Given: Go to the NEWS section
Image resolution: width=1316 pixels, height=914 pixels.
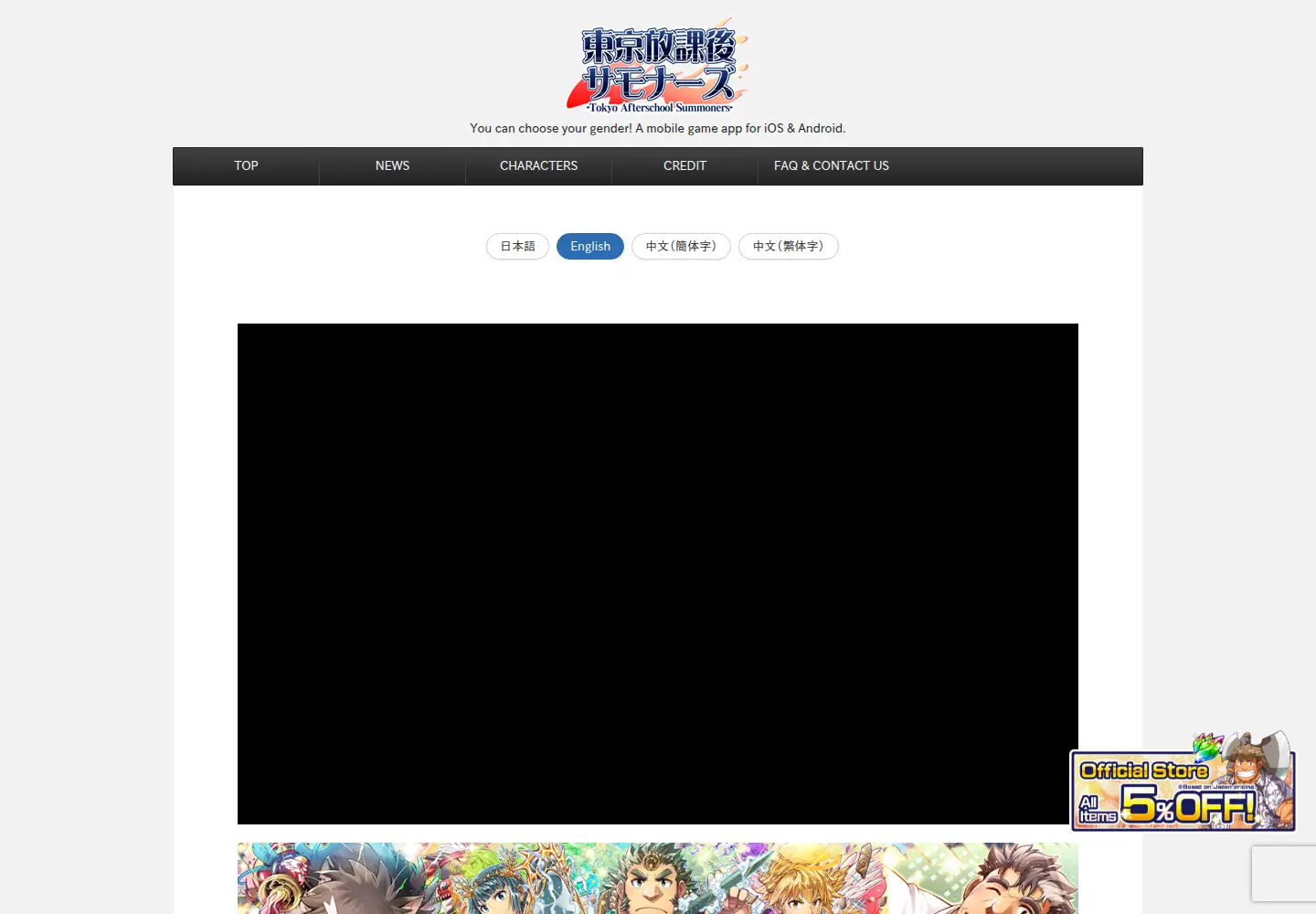Looking at the screenshot, I should click(392, 166).
